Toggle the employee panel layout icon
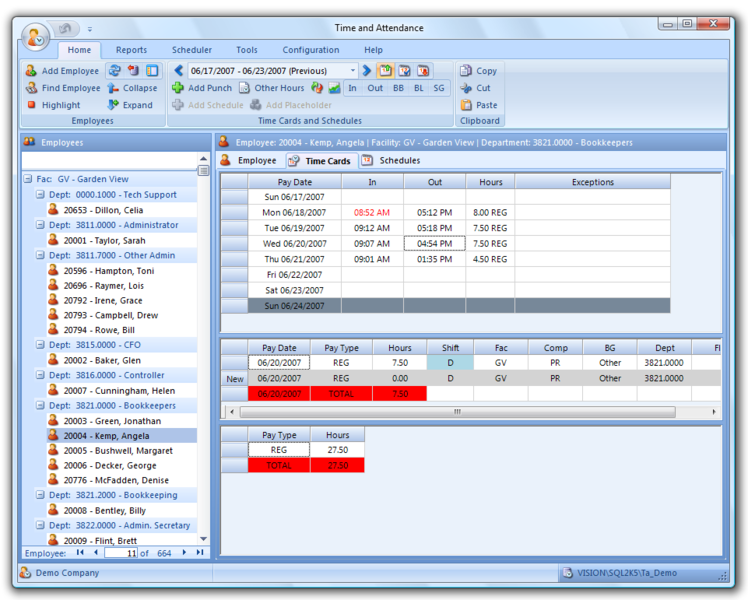 coord(152,71)
